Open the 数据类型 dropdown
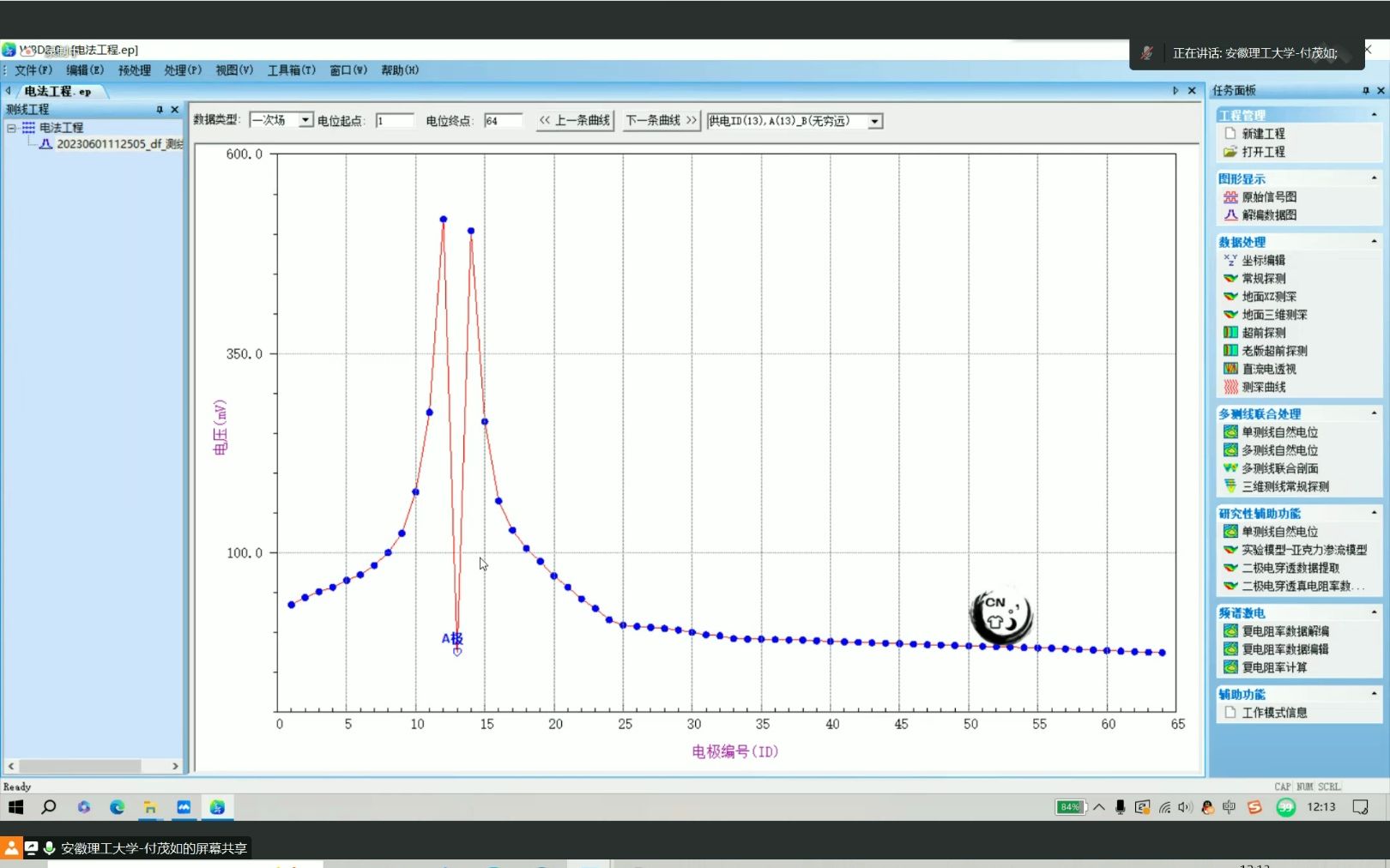 pos(305,121)
